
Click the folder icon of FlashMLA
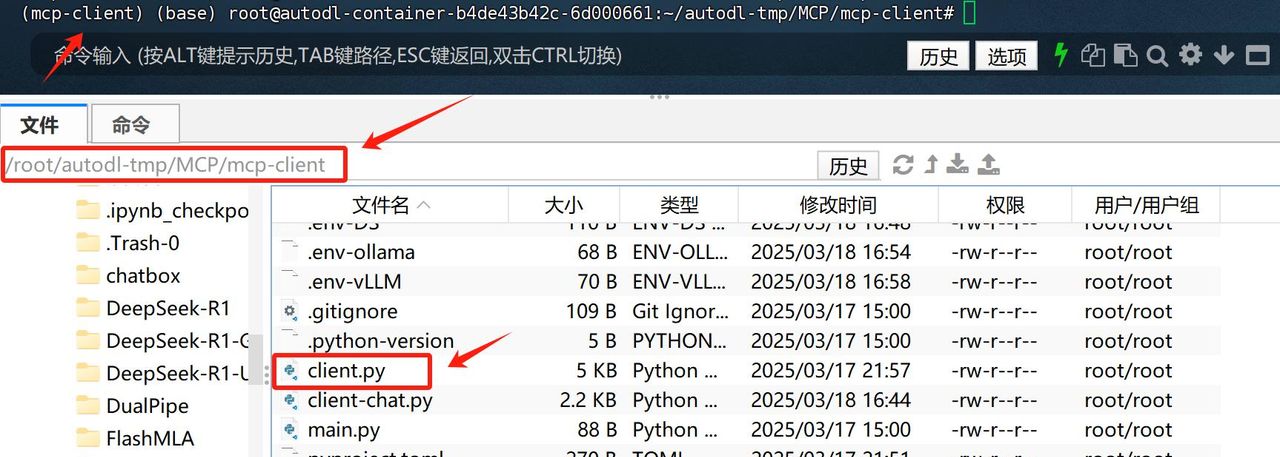pyautogui.click(x=88, y=438)
